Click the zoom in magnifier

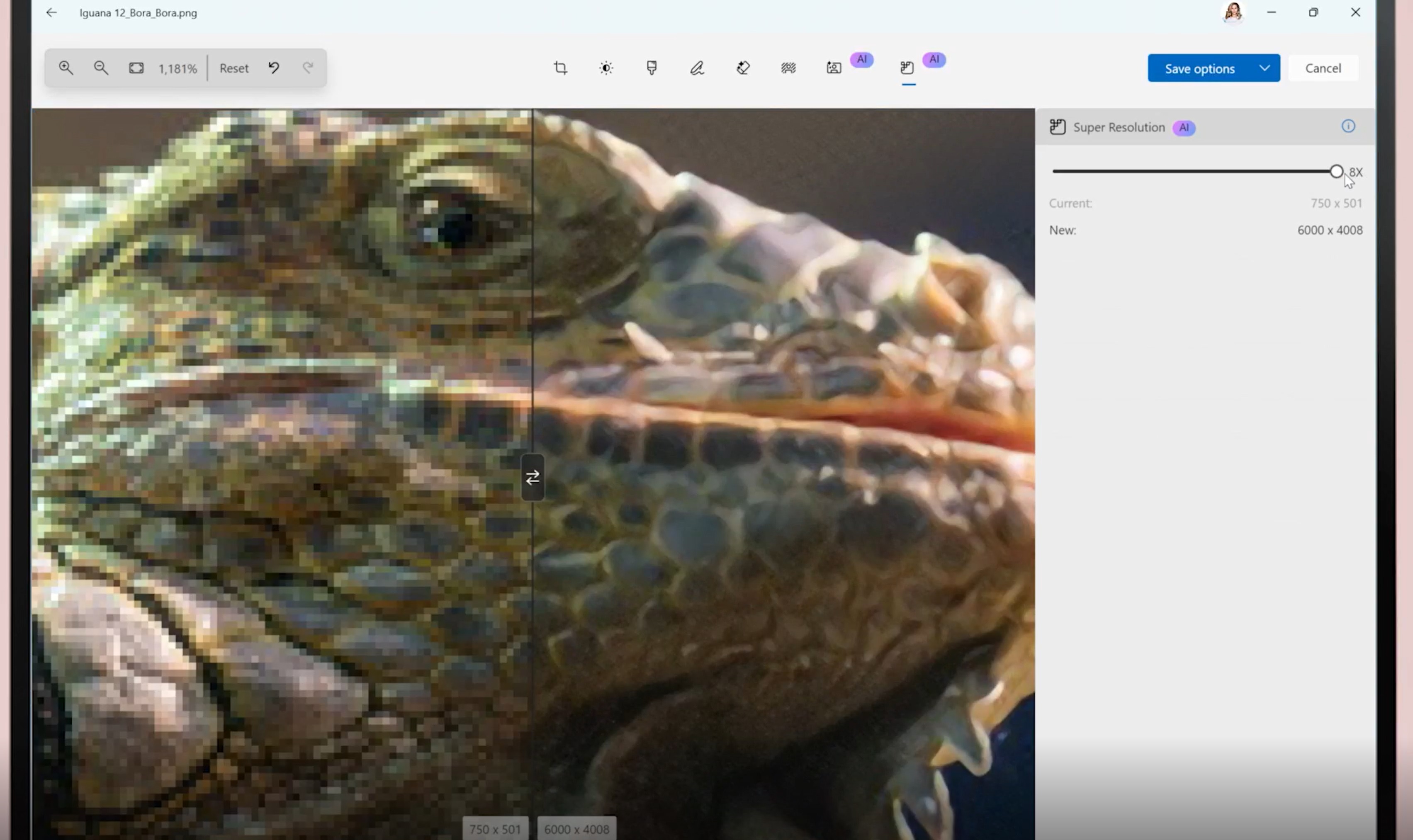[x=66, y=68]
